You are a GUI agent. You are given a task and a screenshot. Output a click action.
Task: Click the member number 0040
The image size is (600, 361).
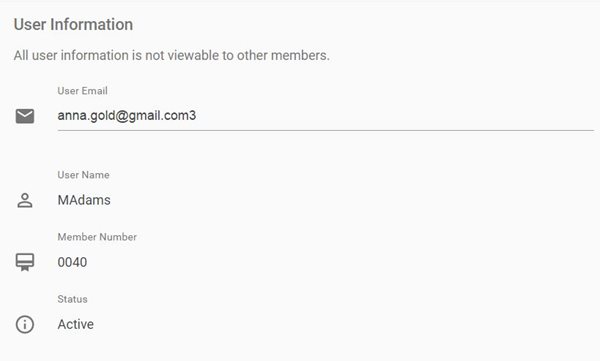tap(72, 262)
